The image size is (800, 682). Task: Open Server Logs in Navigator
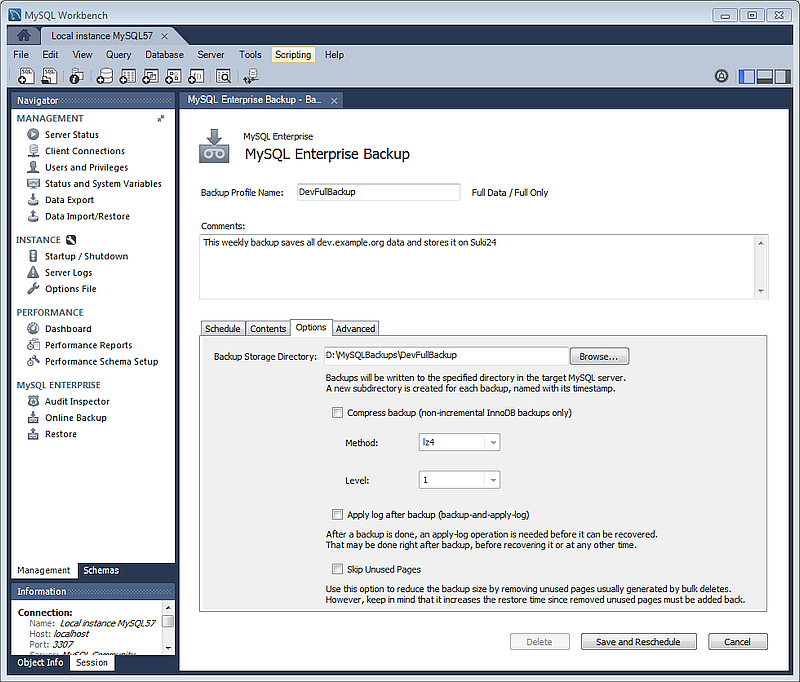68,272
